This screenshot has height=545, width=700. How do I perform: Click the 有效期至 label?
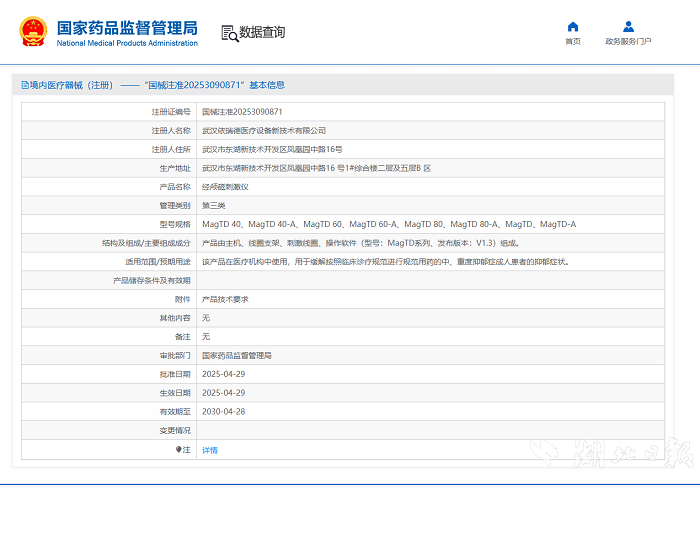pos(175,412)
